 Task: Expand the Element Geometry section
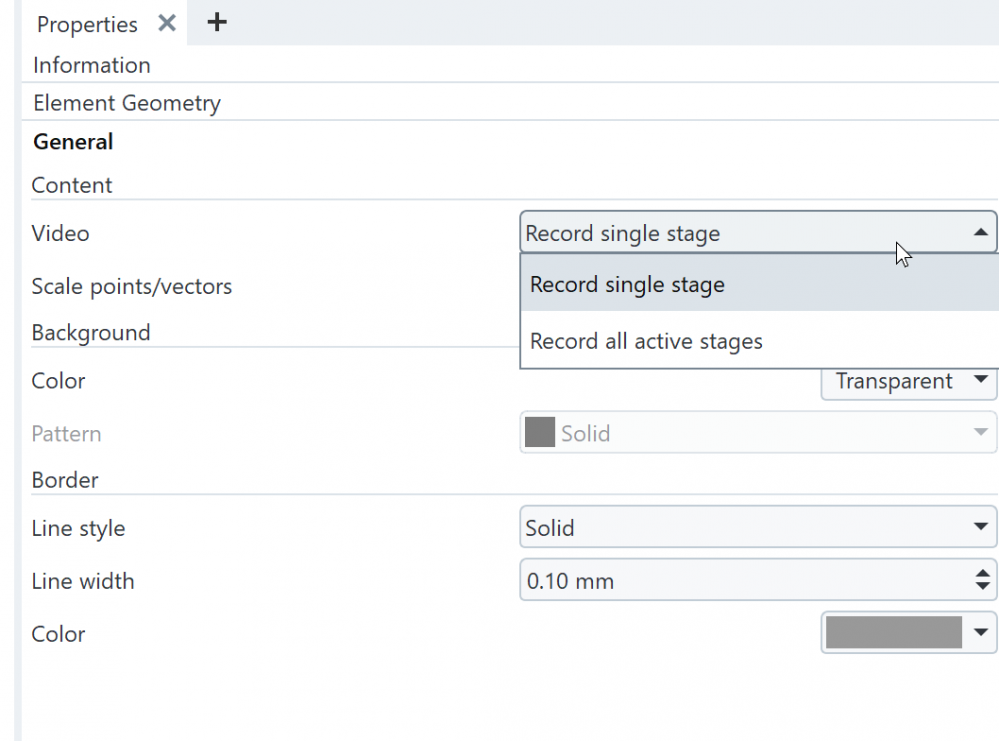pos(126,103)
